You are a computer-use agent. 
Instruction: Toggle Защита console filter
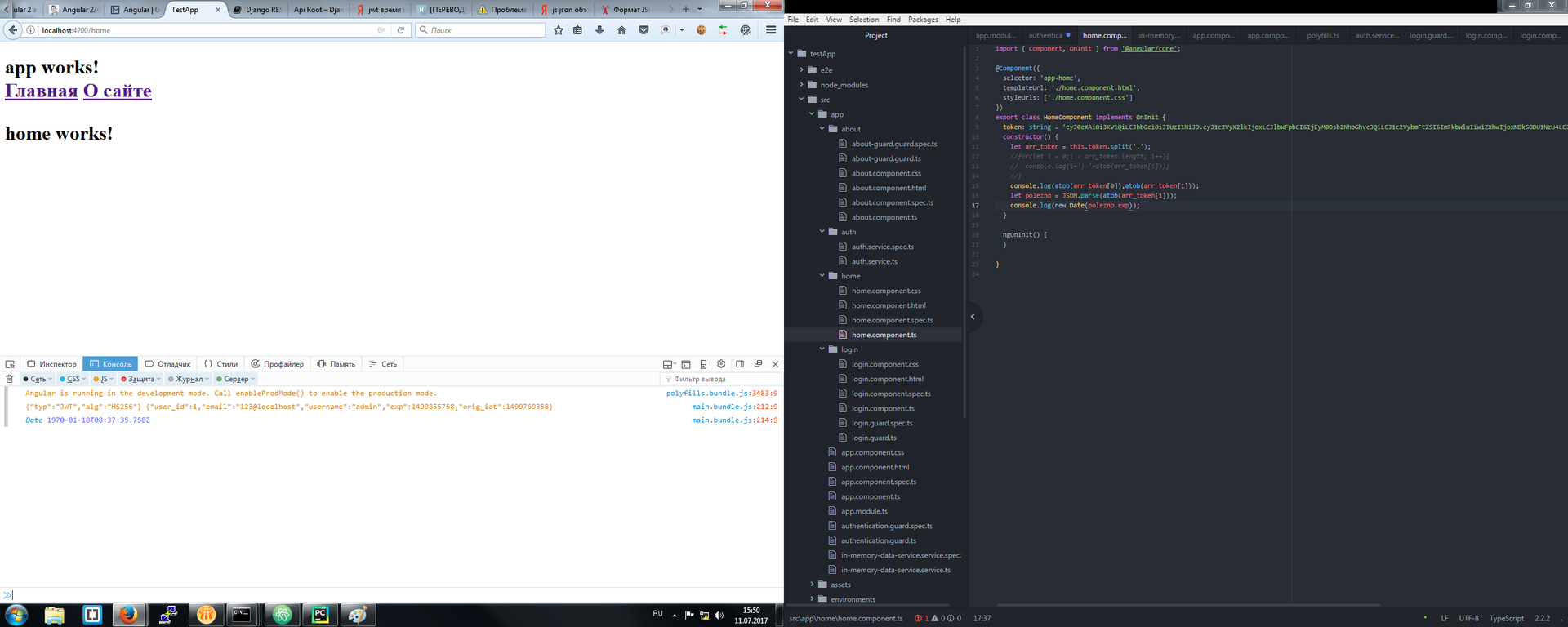pos(140,379)
